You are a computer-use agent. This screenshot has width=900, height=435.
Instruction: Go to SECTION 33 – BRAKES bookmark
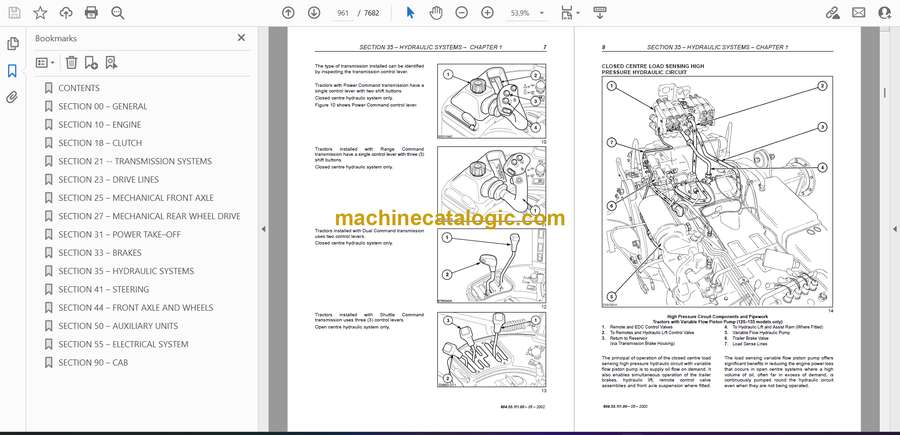pyautogui.click(x=100, y=253)
